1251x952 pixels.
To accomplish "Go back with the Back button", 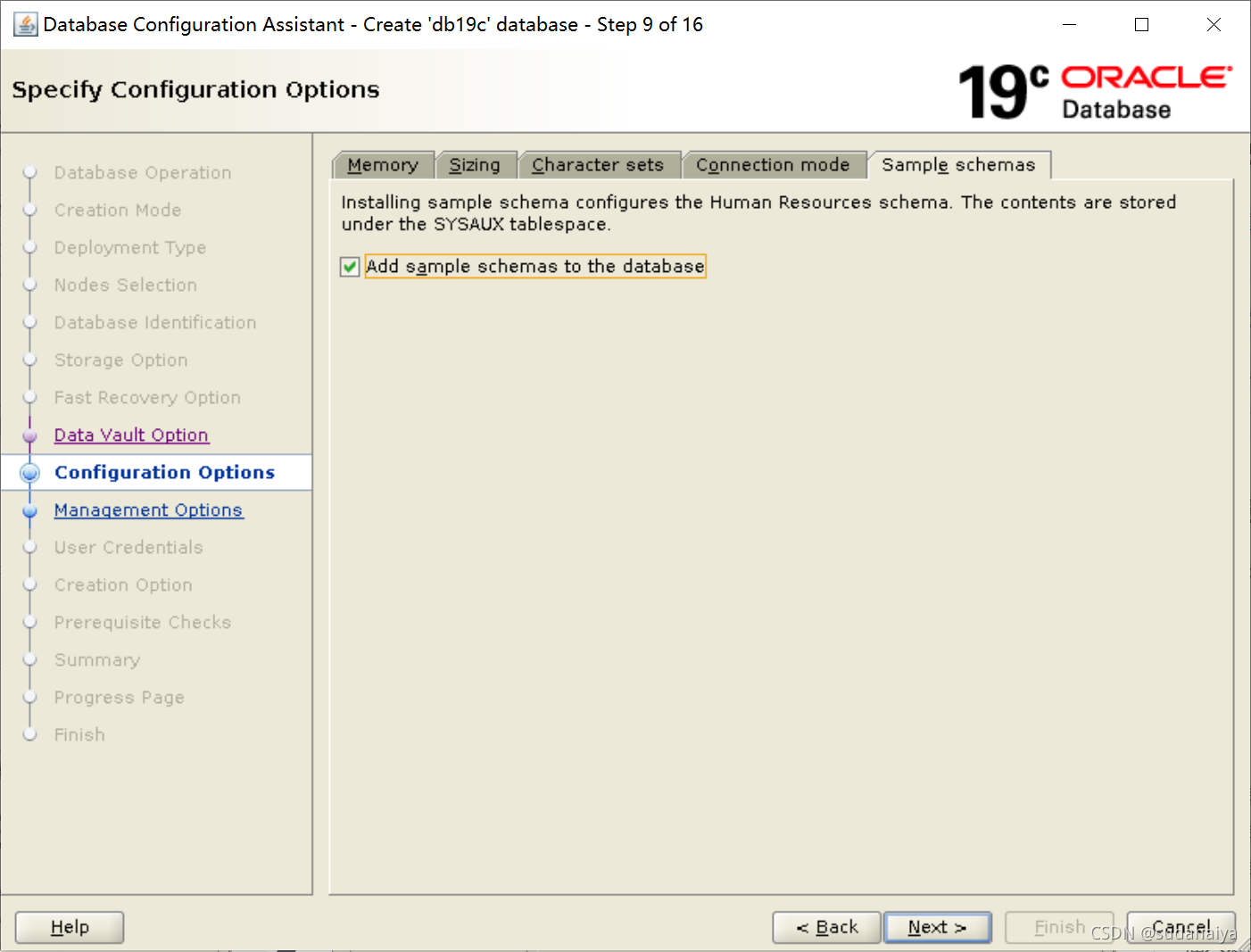I will 827,927.
